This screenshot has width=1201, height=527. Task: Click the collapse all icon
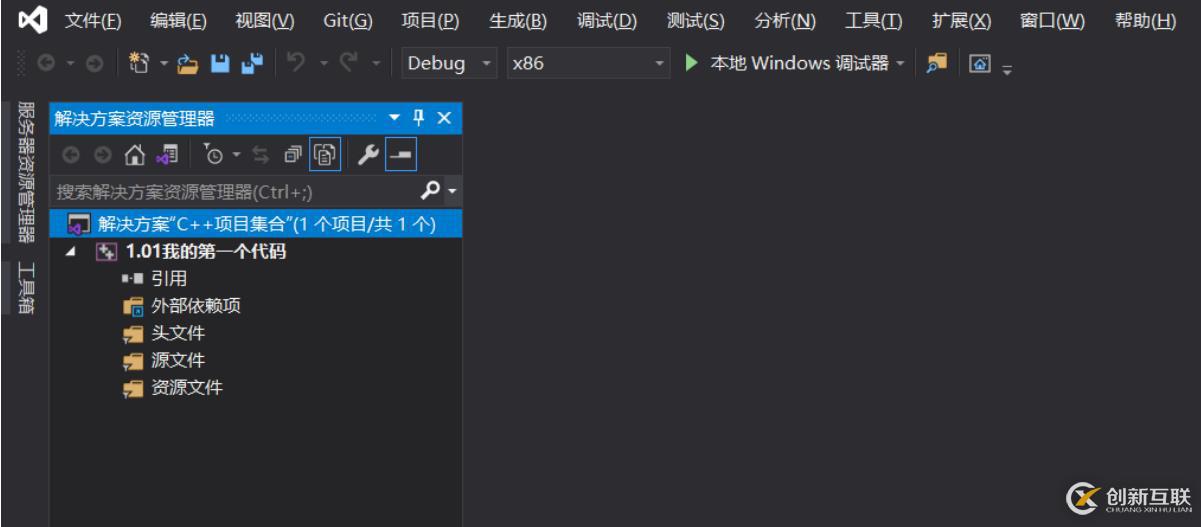coord(294,155)
